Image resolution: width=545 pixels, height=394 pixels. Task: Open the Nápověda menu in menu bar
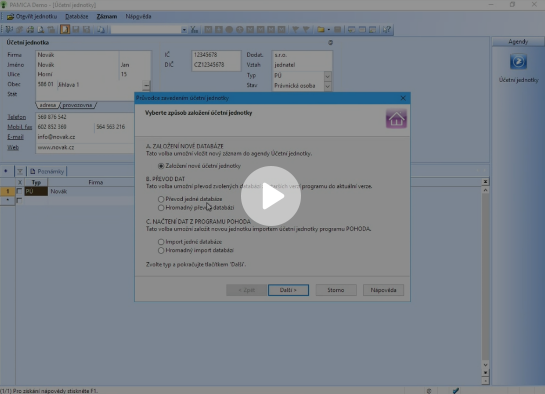coord(138,16)
